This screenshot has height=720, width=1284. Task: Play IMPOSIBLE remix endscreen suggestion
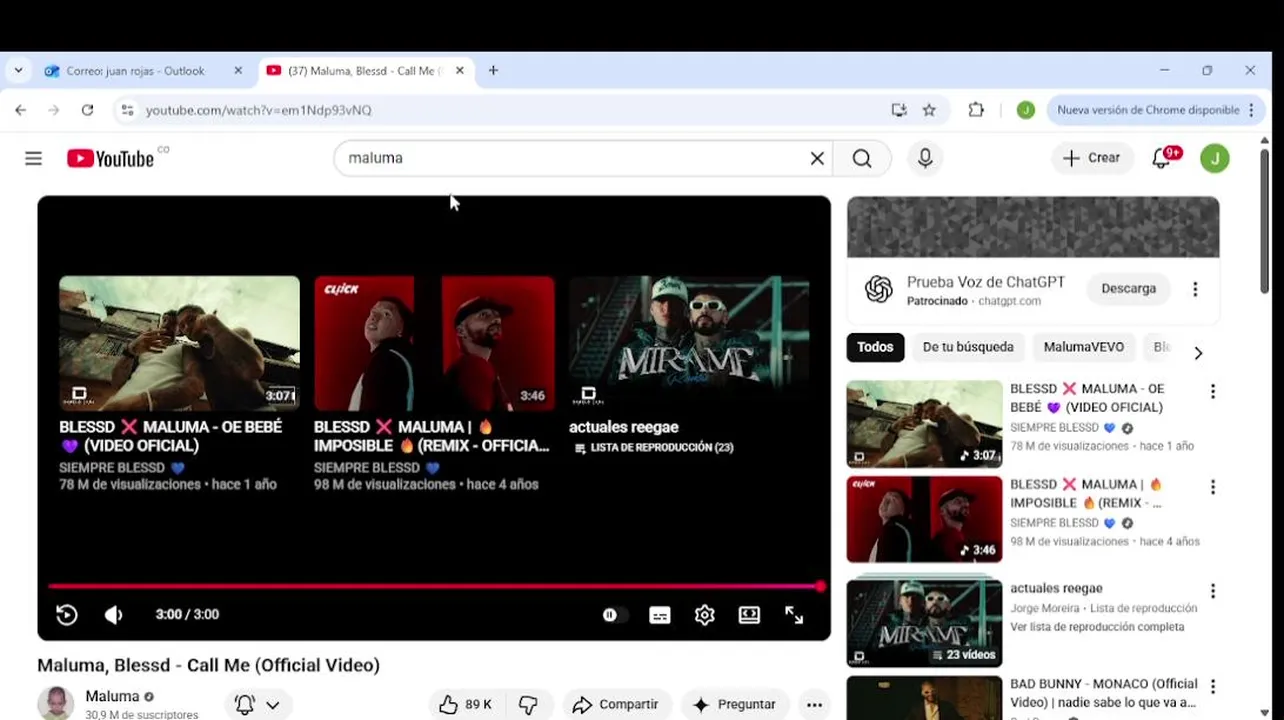434,343
